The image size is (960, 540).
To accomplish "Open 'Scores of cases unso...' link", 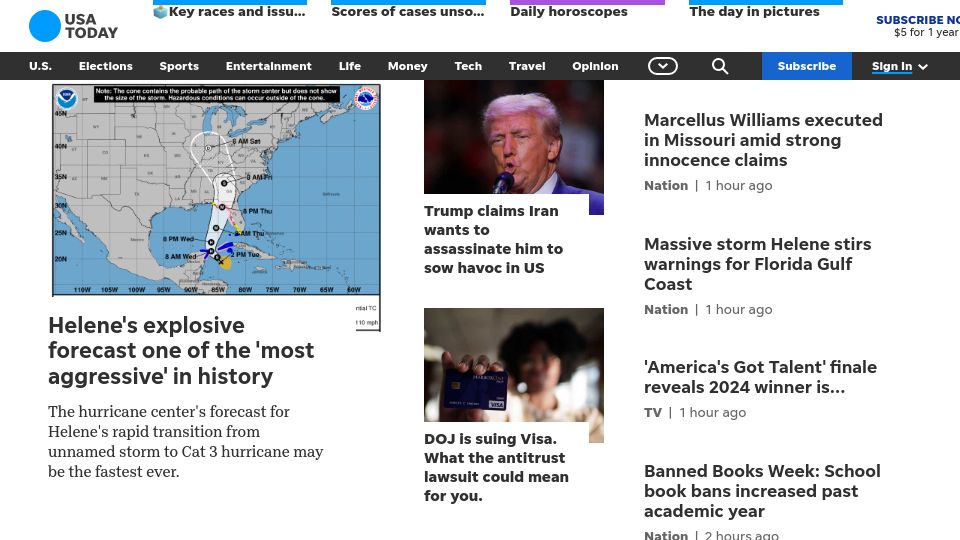I will coord(408,12).
